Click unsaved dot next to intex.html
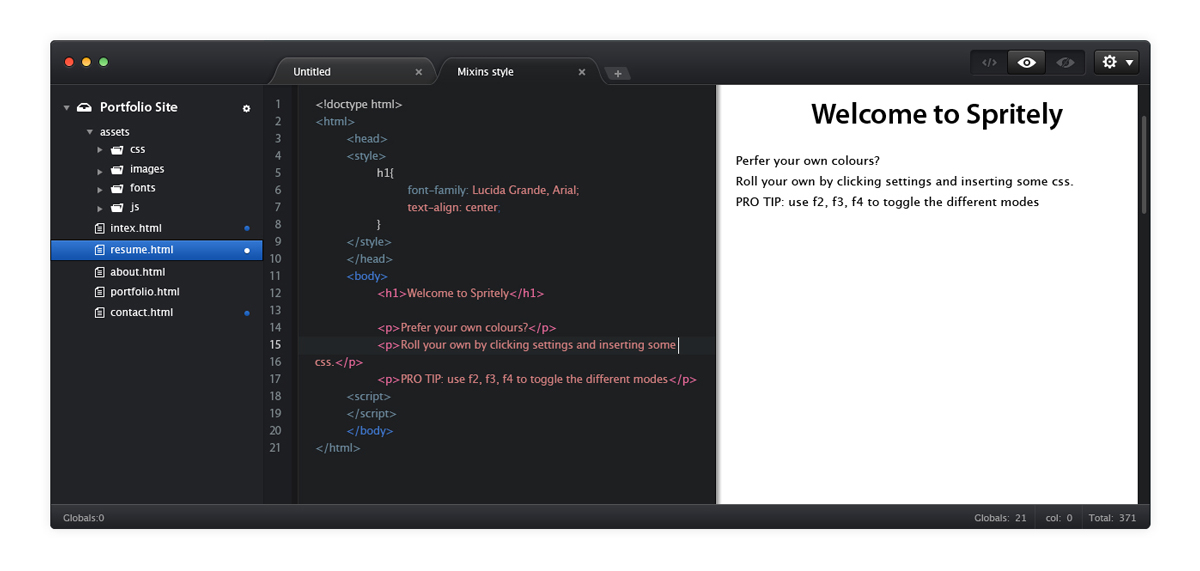Screen dimensions: 1200x571 247,229
